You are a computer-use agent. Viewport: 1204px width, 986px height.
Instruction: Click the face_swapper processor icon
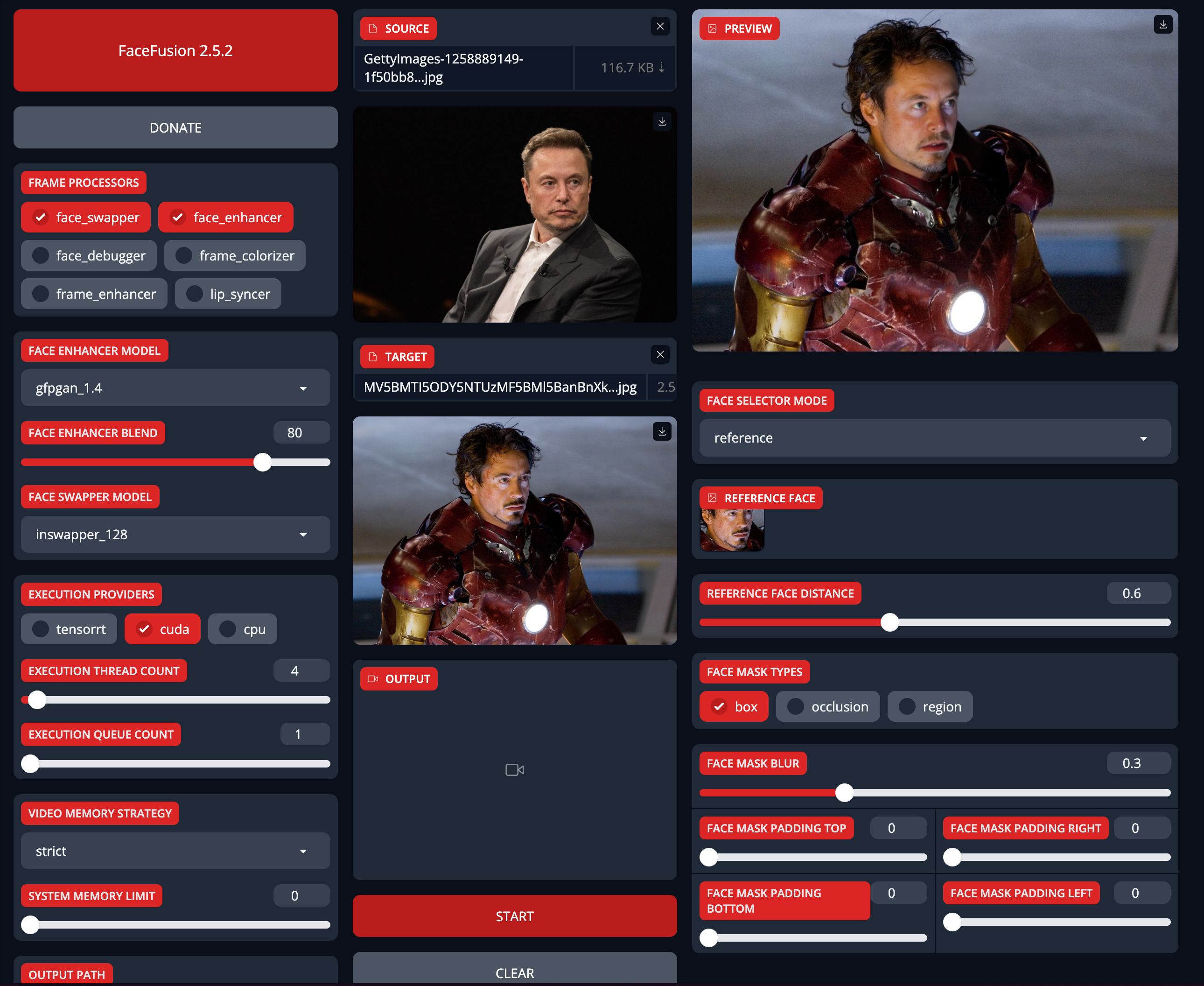(41, 216)
